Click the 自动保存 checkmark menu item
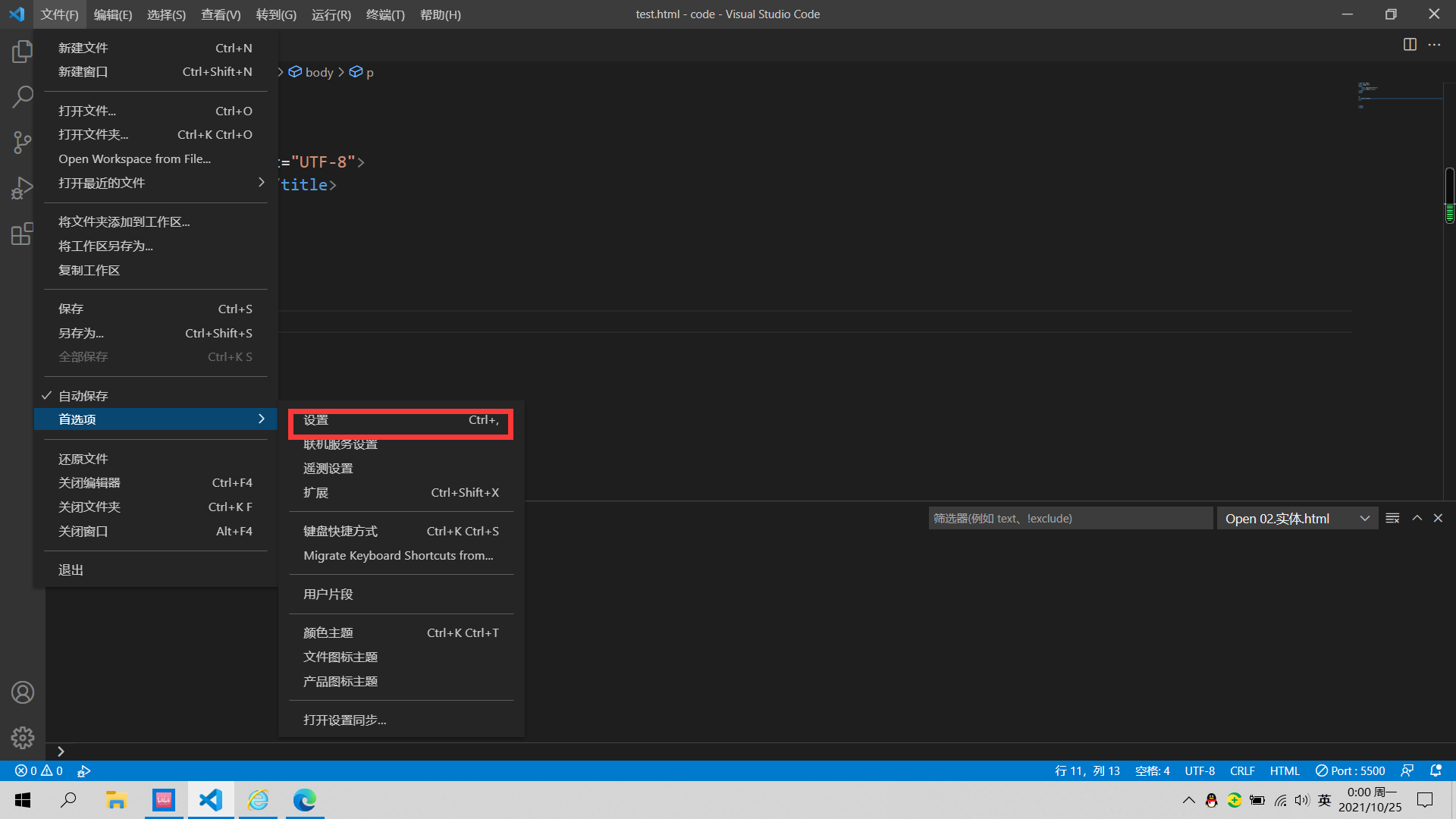 point(83,395)
